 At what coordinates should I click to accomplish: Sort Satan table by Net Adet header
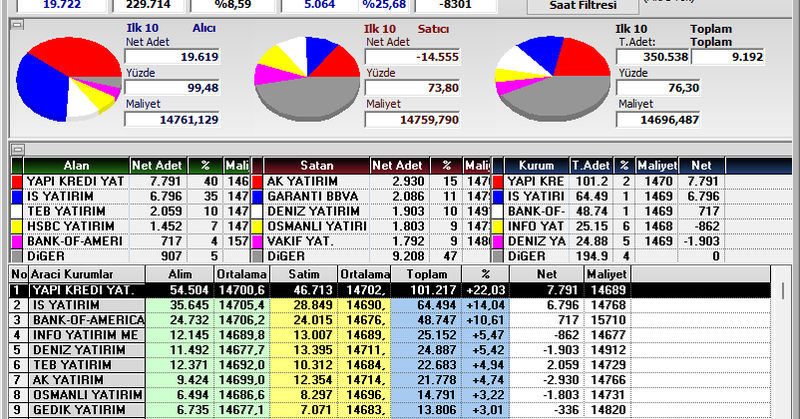pos(398,165)
